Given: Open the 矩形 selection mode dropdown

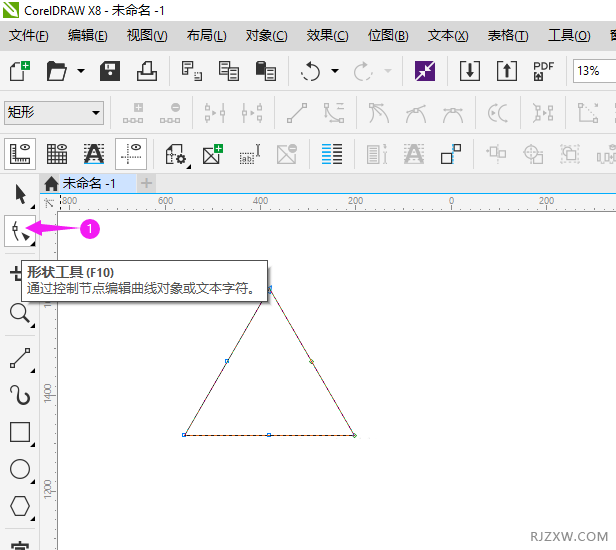Looking at the screenshot, I should tap(54, 113).
